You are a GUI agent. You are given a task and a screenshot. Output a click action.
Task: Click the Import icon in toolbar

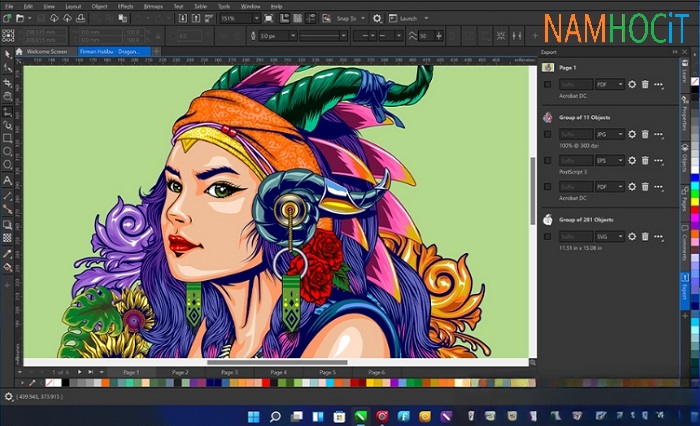click(x=183, y=18)
